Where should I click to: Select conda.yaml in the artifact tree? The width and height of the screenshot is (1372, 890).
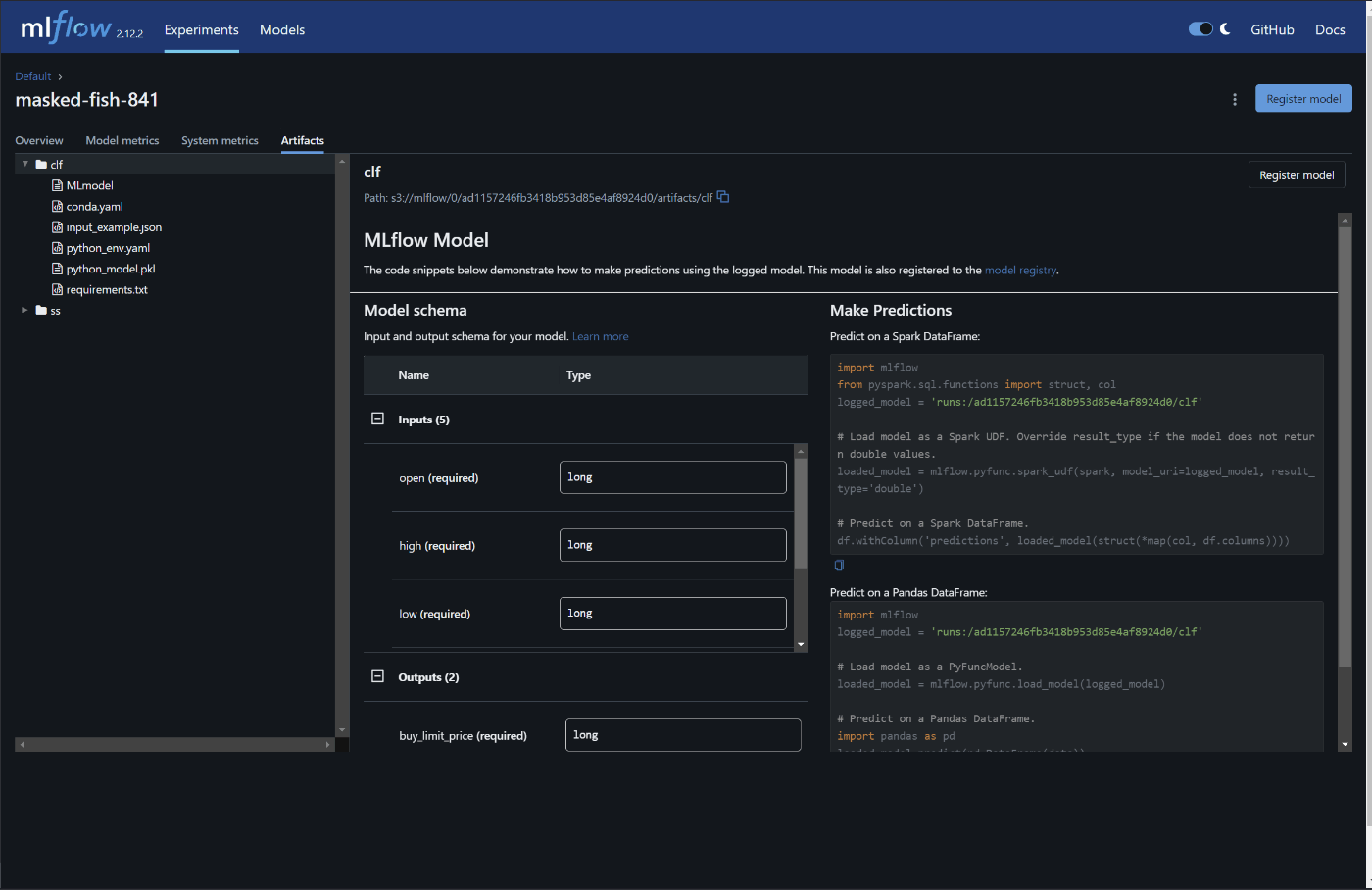coord(95,206)
